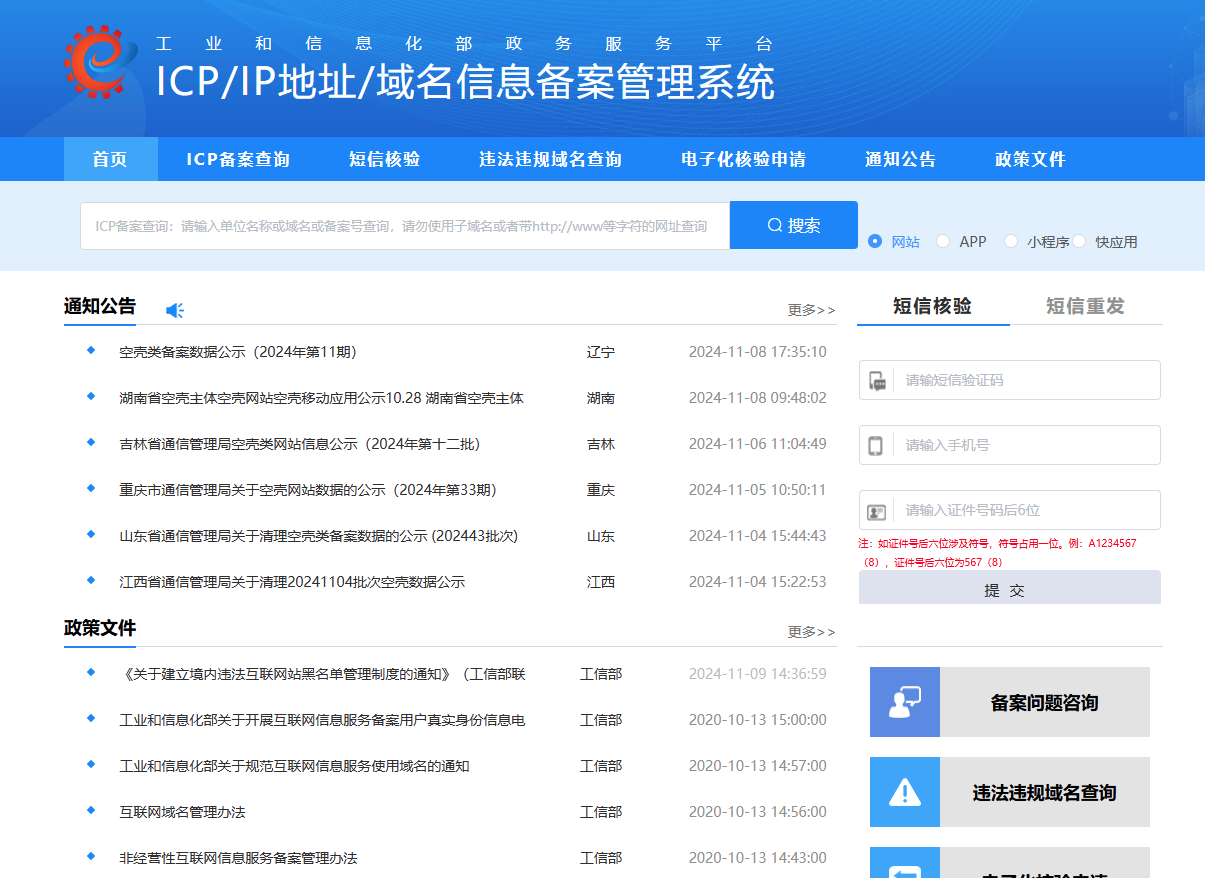1205x878 pixels.
Task: Click the 备案问题咨询 button
Action: coord(1010,702)
